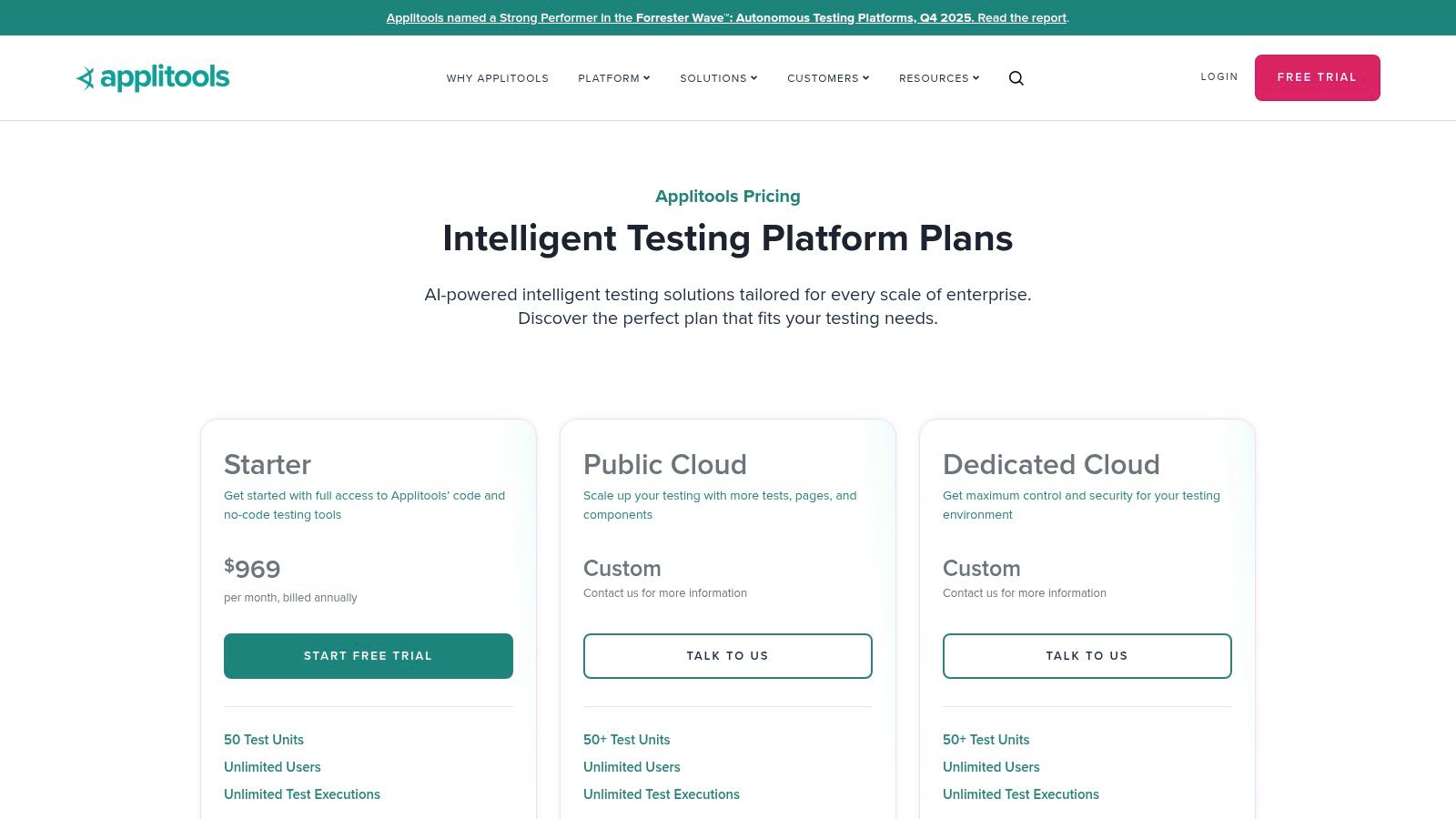Expand the Platform dropdown menu

pyautogui.click(x=614, y=78)
